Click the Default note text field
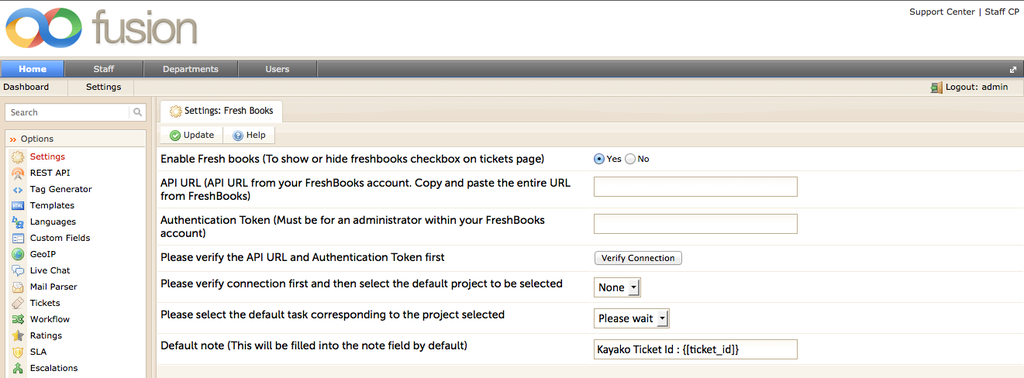 point(696,349)
